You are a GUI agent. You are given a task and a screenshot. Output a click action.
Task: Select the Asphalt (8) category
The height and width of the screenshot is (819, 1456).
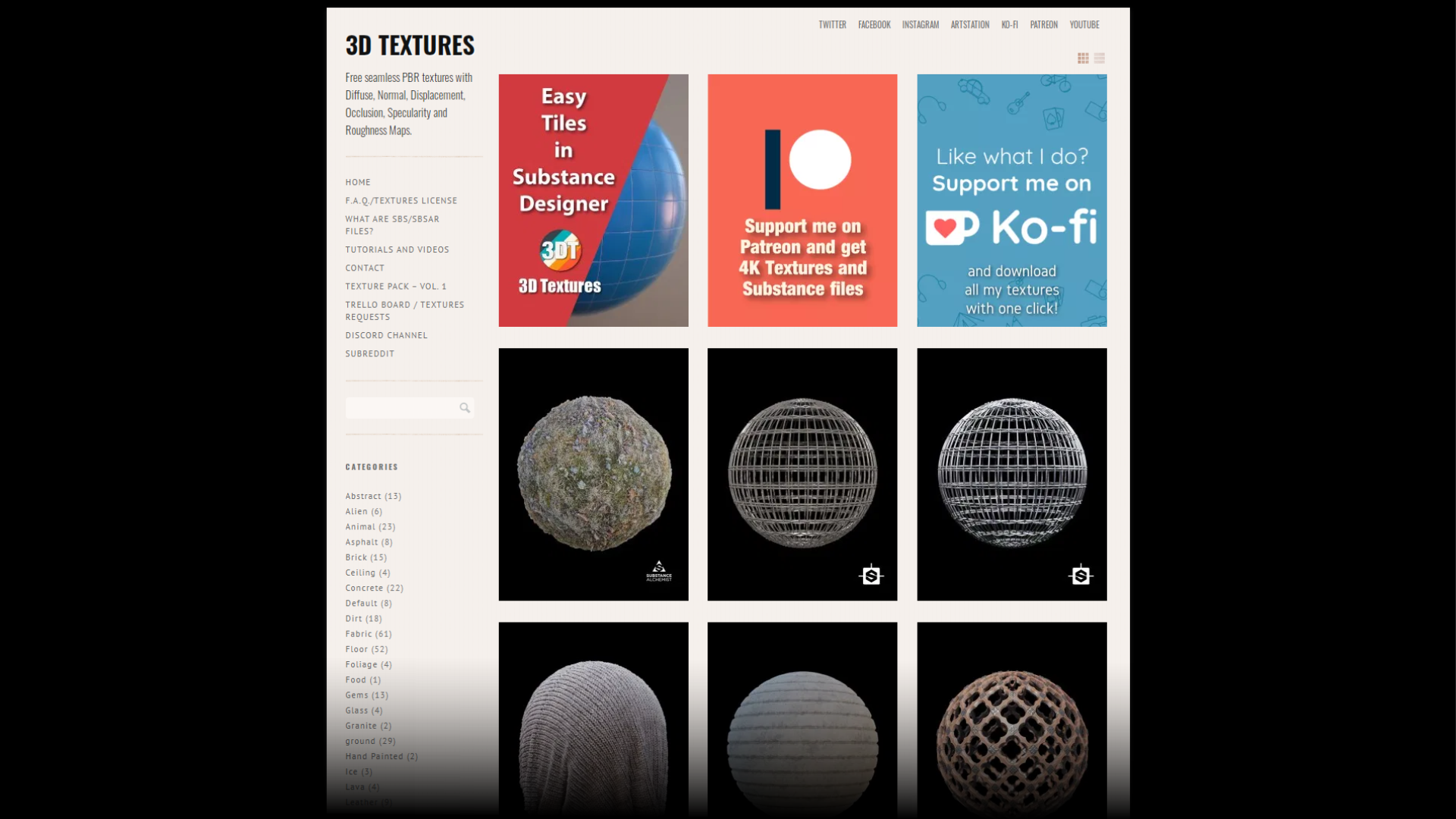(369, 542)
